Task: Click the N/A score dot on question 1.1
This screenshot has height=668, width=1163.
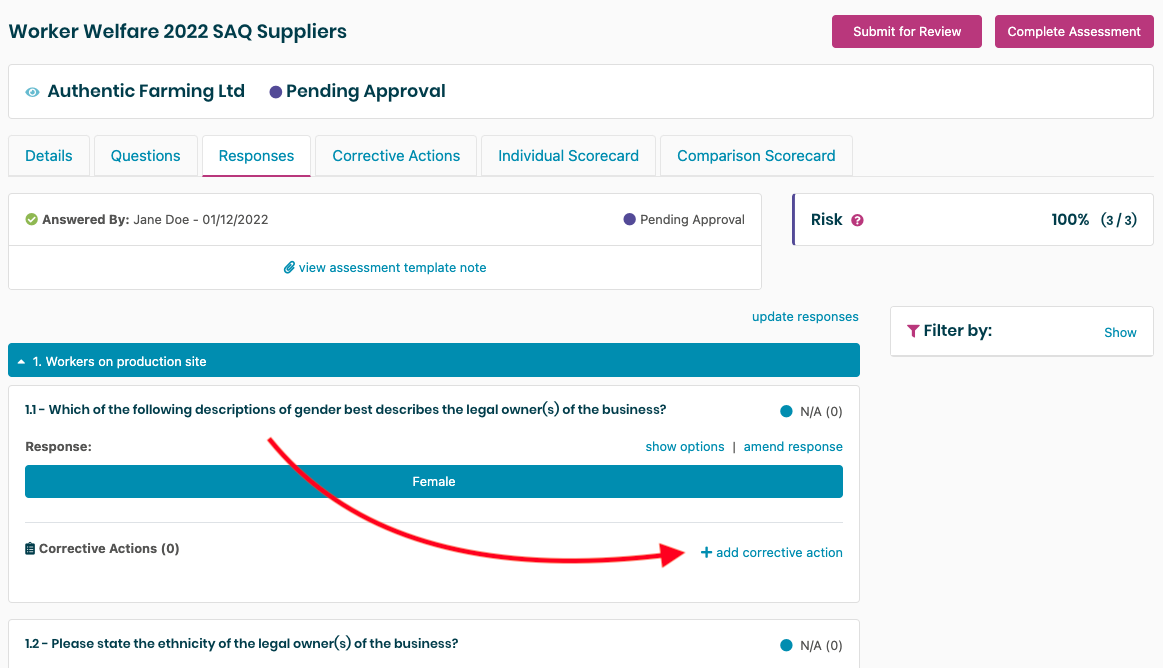Action: [x=786, y=411]
